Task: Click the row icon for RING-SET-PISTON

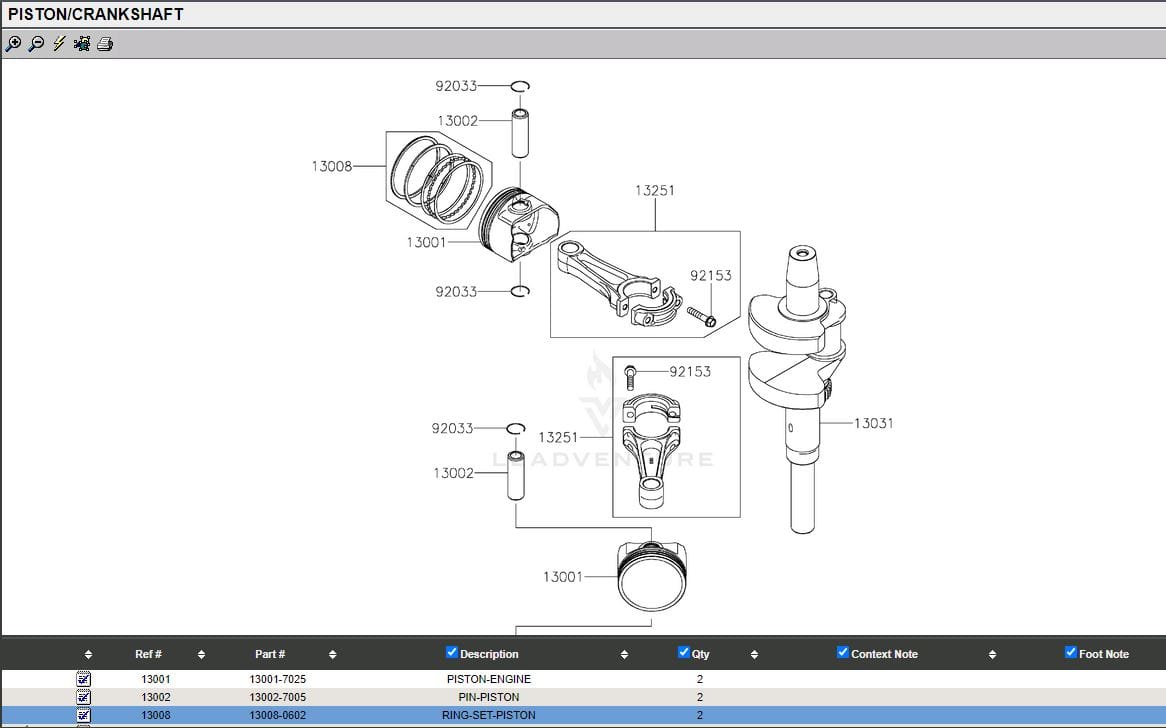Action: click(84, 715)
